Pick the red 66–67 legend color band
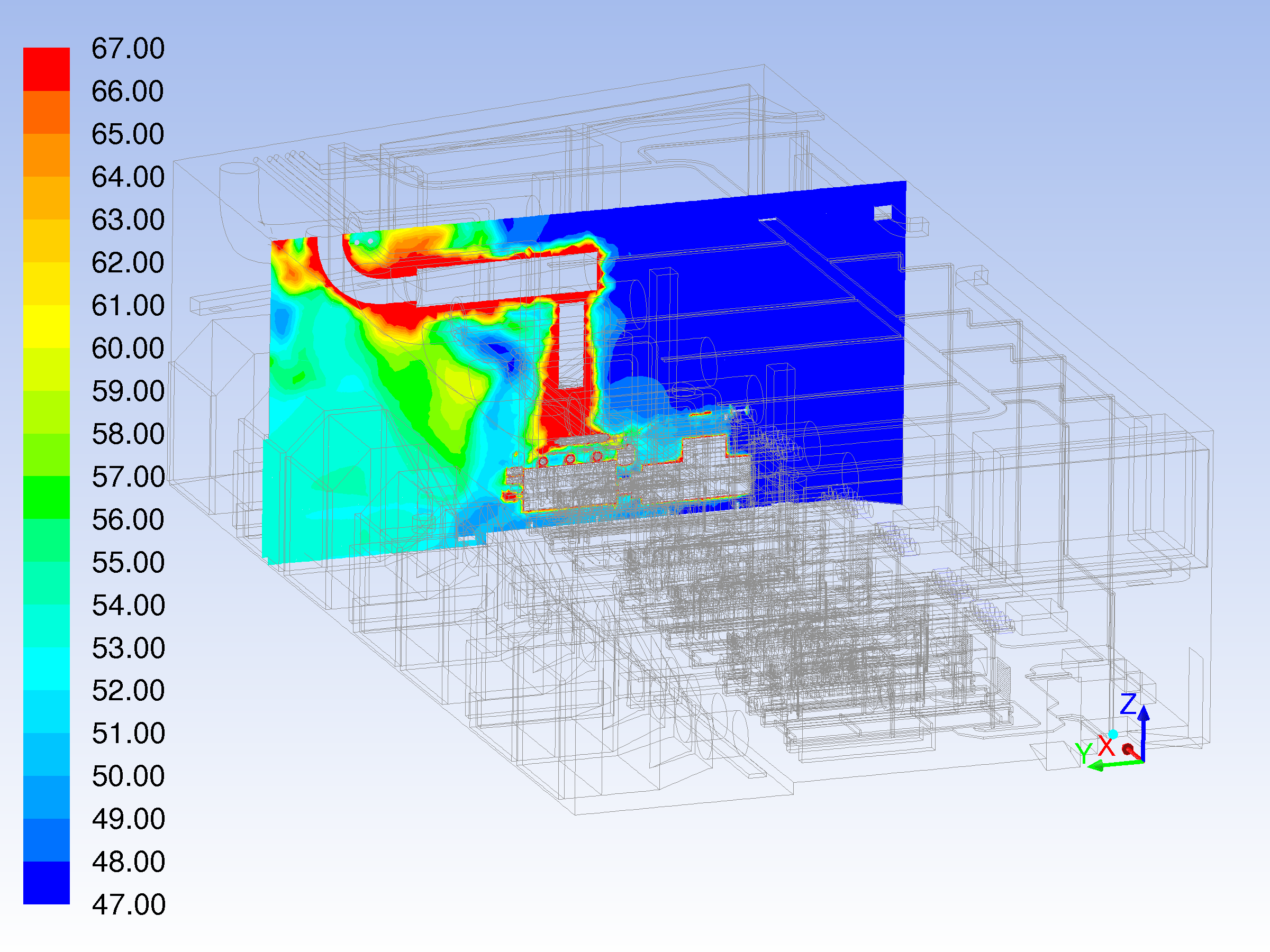 tap(47, 69)
